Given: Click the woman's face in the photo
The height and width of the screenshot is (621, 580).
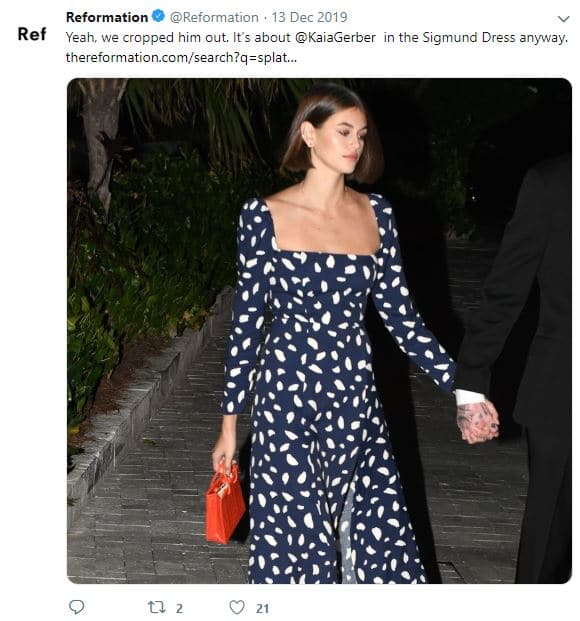Looking at the screenshot, I should pos(343,143).
